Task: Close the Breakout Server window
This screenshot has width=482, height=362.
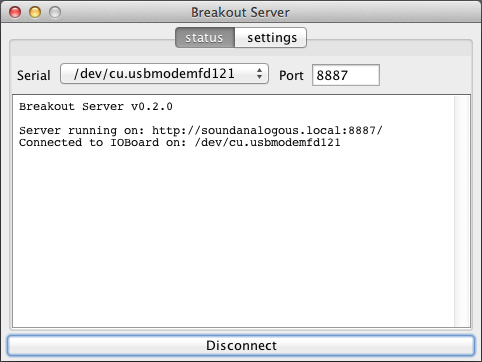Action: [x=15, y=12]
